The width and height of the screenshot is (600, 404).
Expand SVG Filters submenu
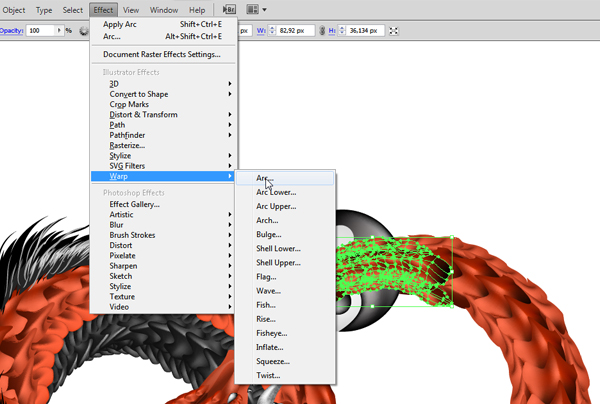(x=163, y=166)
